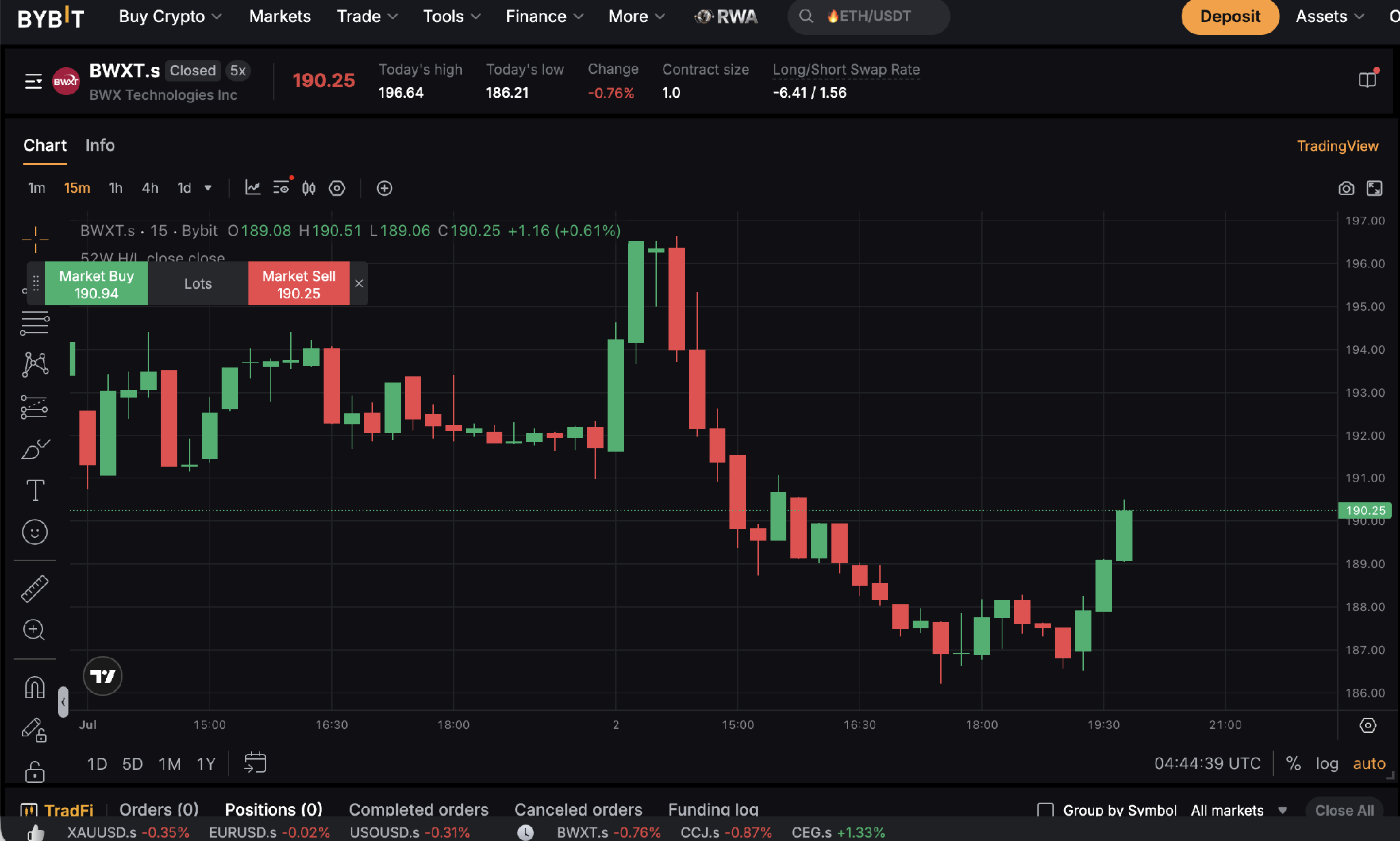1400x841 pixels.
Task: Open chart settings eye-circle icon
Action: [x=337, y=188]
